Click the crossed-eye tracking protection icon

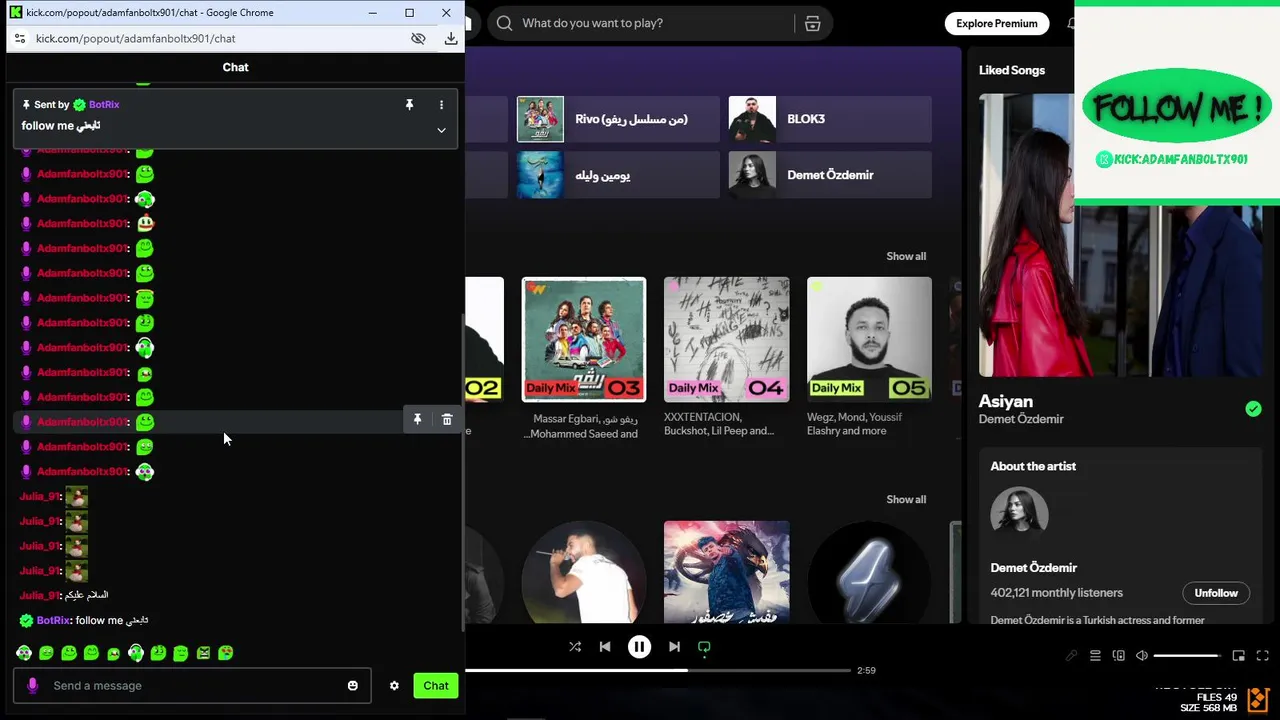pos(418,38)
